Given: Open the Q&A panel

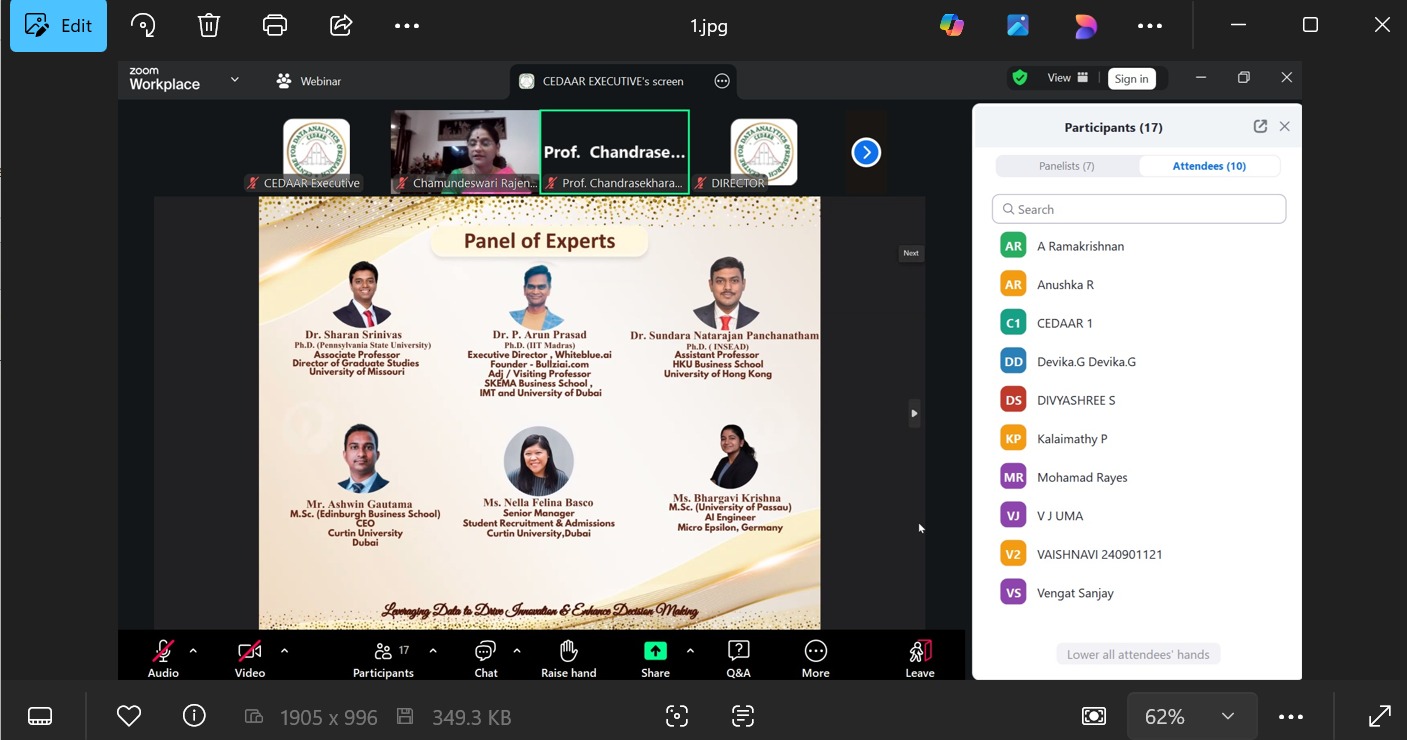Looking at the screenshot, I should (x=738, y=652).
